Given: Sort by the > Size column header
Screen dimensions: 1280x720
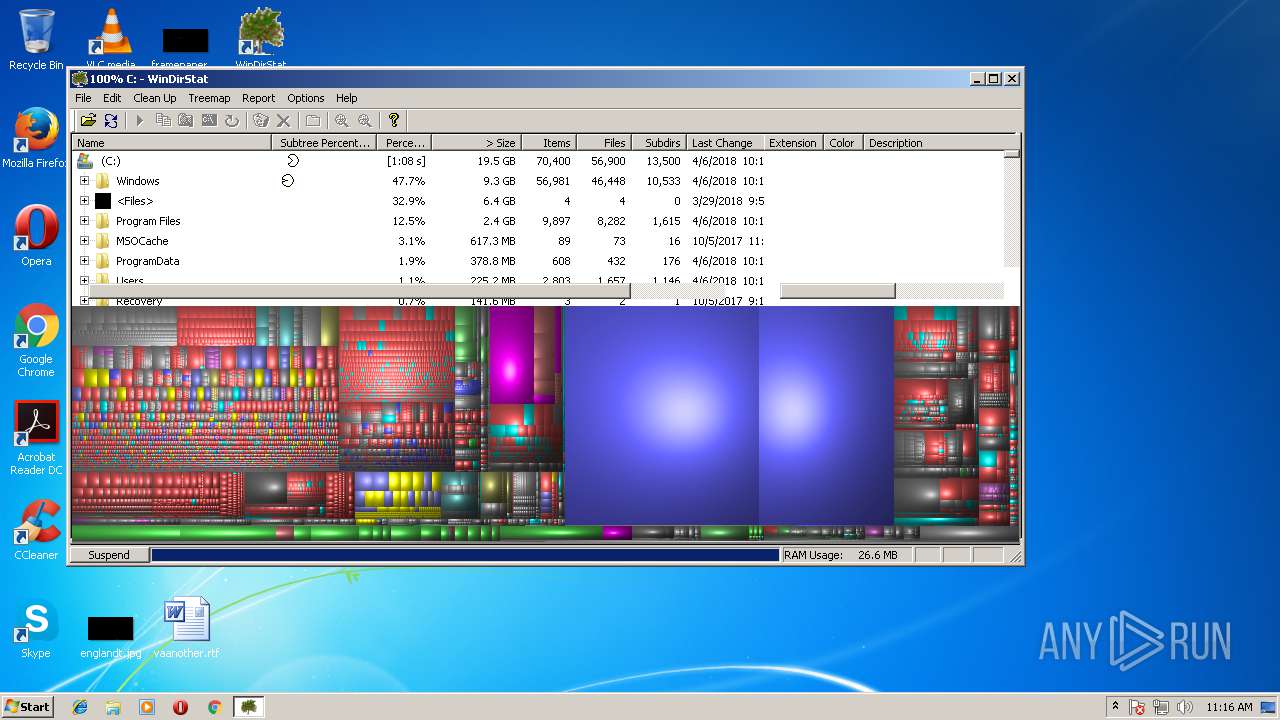Looking at the screenshot, I should tap(476, 143).
